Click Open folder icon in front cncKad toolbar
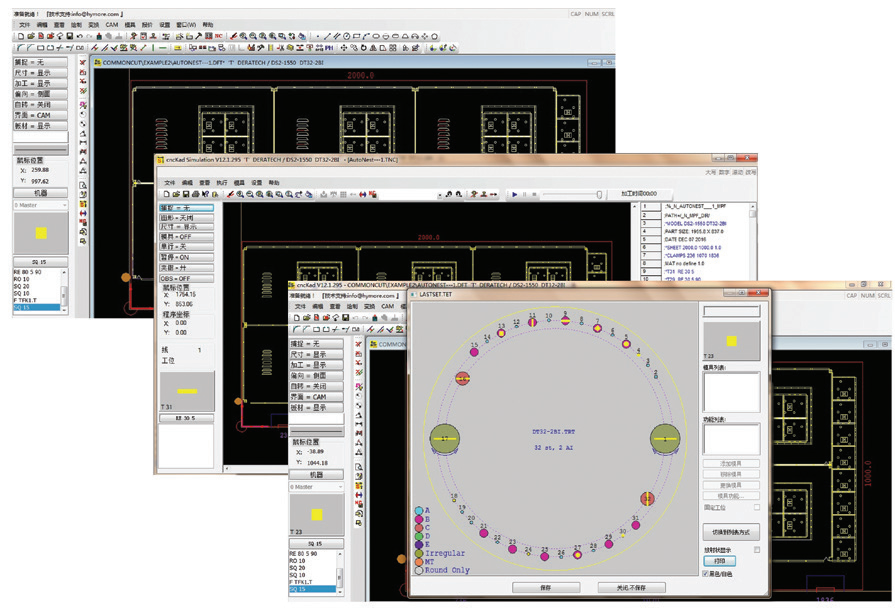 click(x=307, y=317)
